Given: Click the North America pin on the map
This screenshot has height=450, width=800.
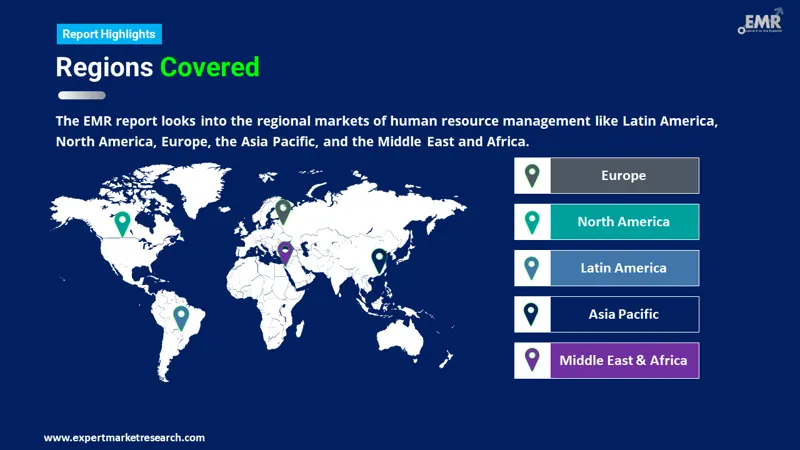Looking at the screenshot, I should pyautogui.click(x=122, y=222).
